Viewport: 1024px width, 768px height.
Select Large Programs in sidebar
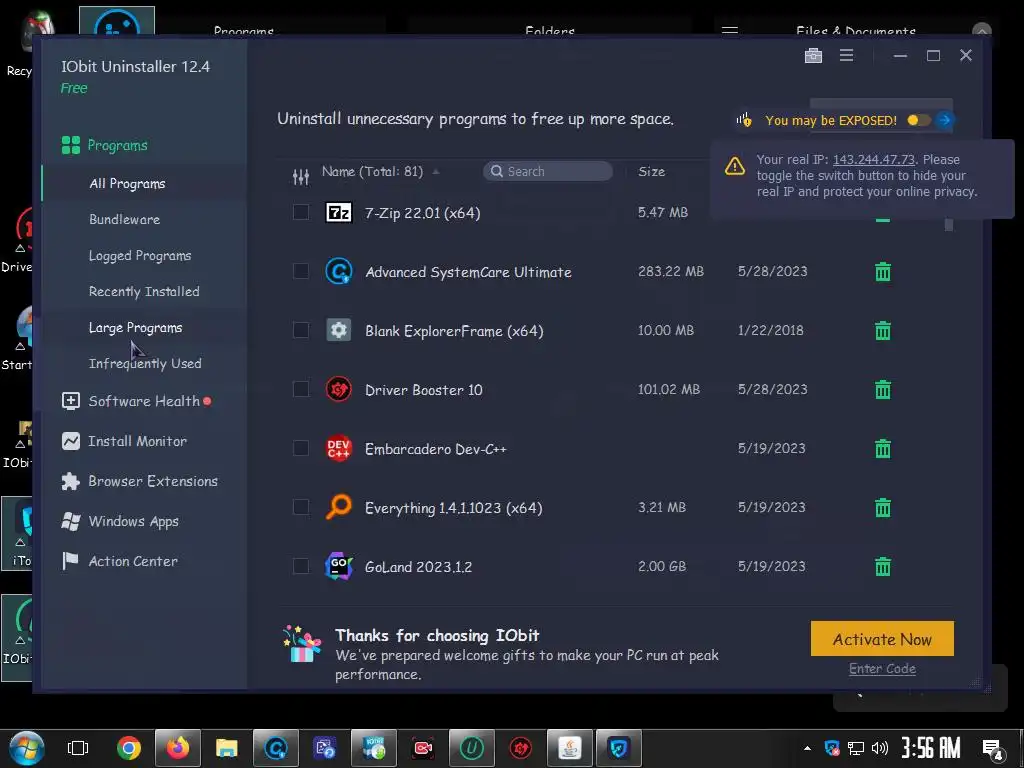[135, 327]
